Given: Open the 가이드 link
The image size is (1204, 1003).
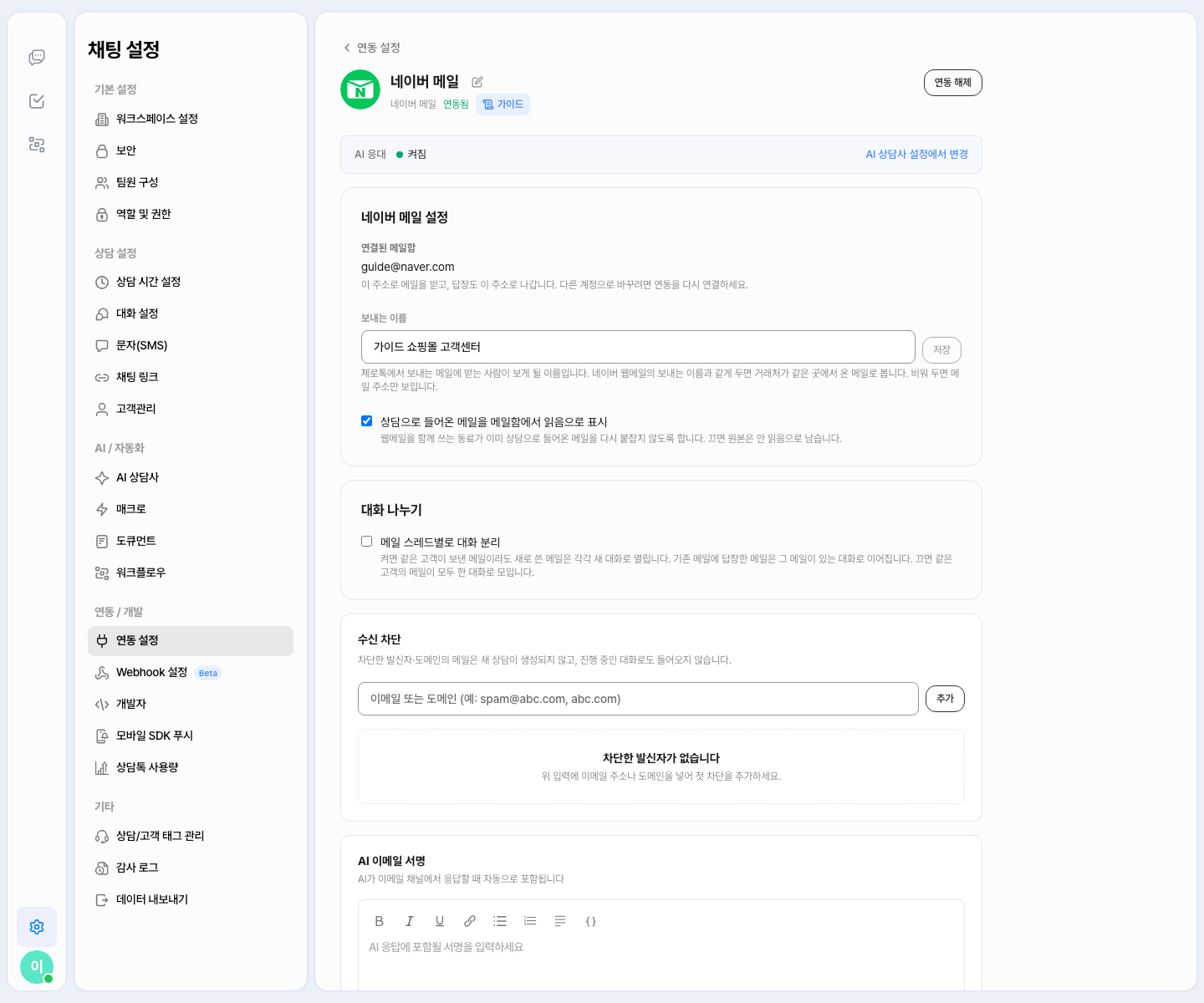Looking at the screenshot, I should pos(503,104).
